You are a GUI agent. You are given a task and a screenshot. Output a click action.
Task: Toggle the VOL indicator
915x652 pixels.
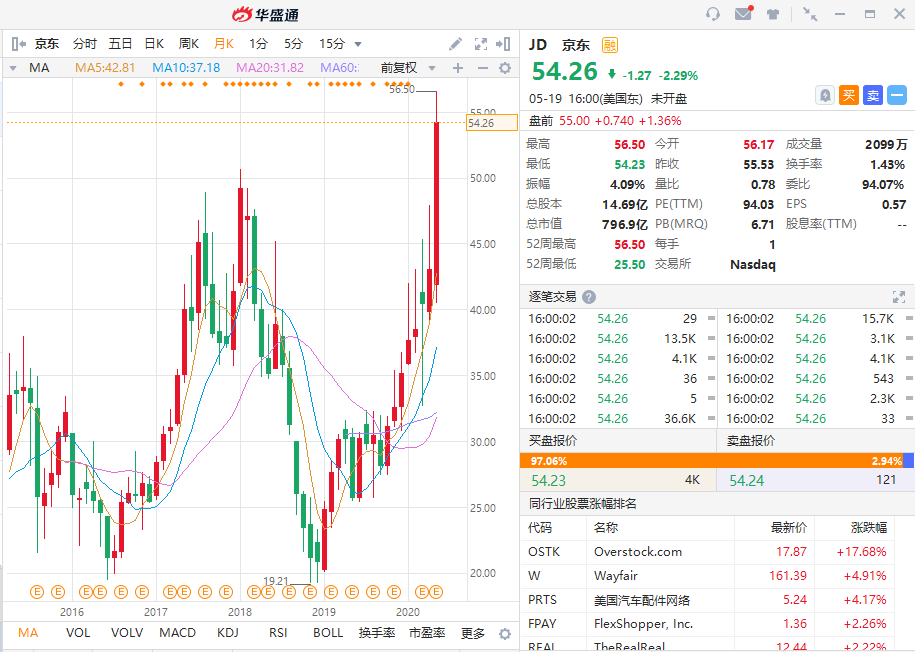point(78,633)
